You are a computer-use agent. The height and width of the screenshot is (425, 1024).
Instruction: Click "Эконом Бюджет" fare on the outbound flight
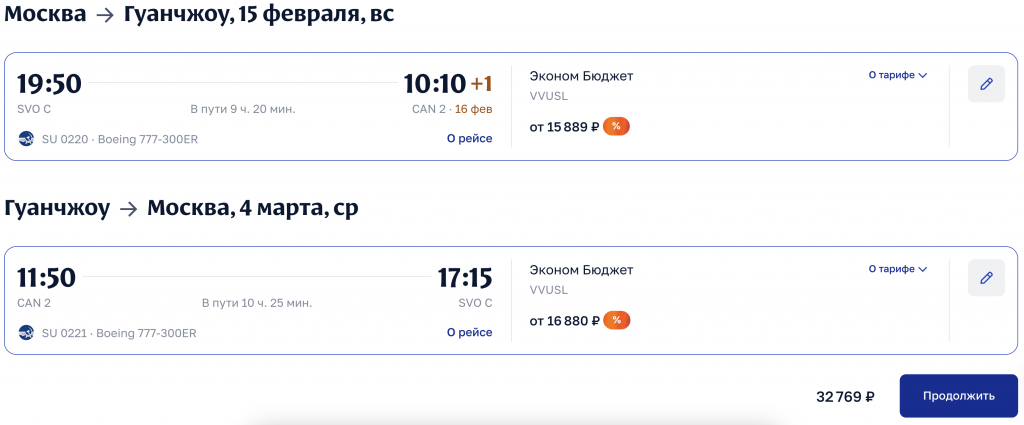(581, 76)
